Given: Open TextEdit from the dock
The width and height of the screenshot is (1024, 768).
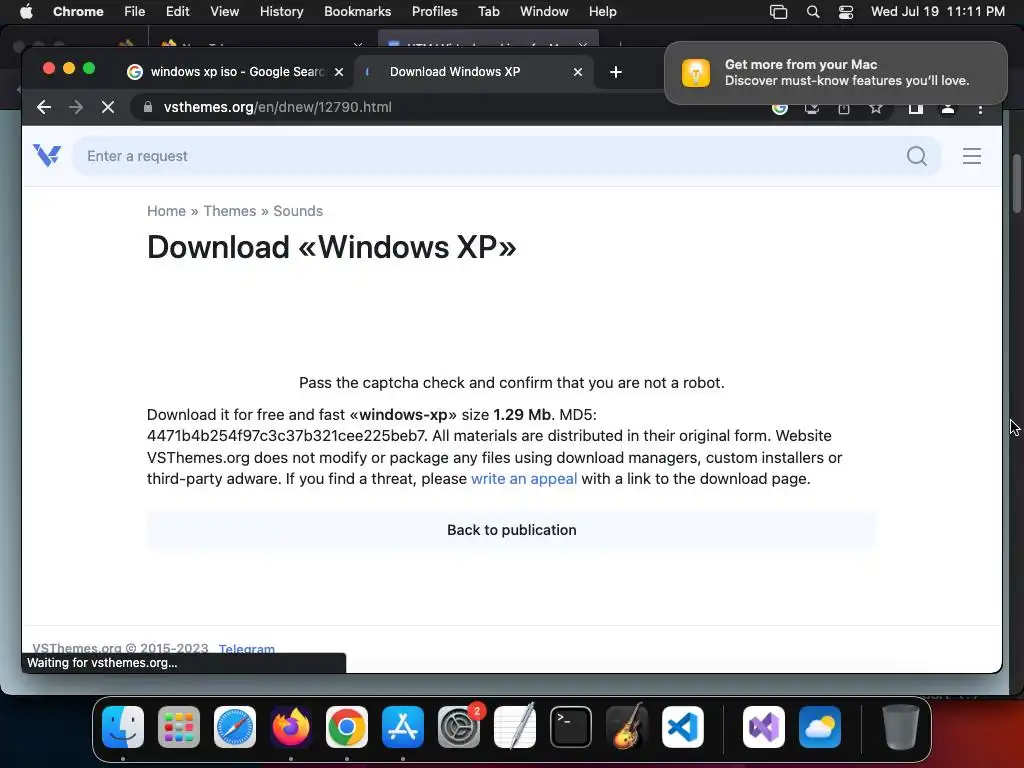Looking at the screenshot, I should 515,727.
